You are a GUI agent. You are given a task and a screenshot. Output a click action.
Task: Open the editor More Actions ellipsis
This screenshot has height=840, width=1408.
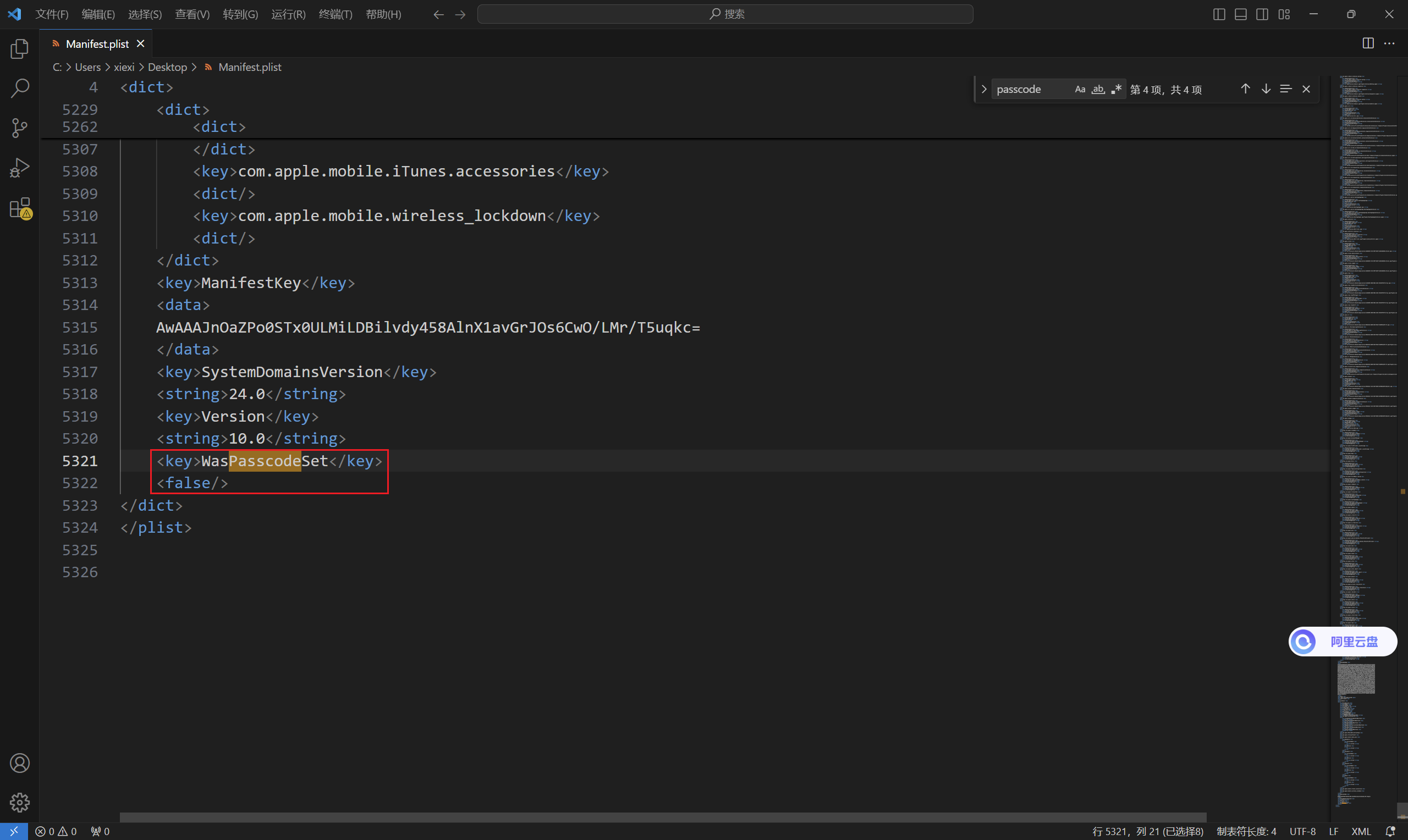click(x=1389, y=43)
